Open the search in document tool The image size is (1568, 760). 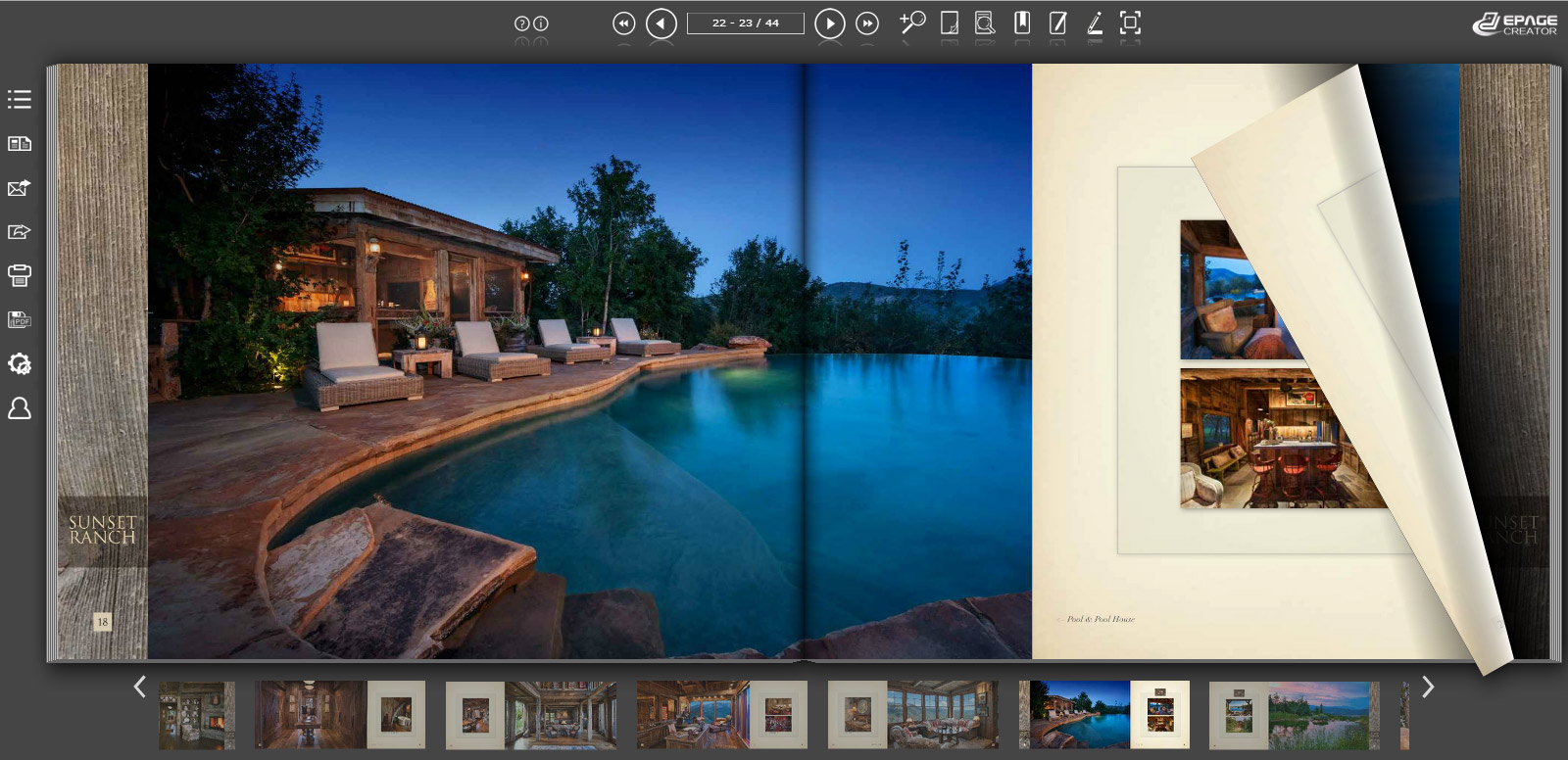(x=985, y=23)
